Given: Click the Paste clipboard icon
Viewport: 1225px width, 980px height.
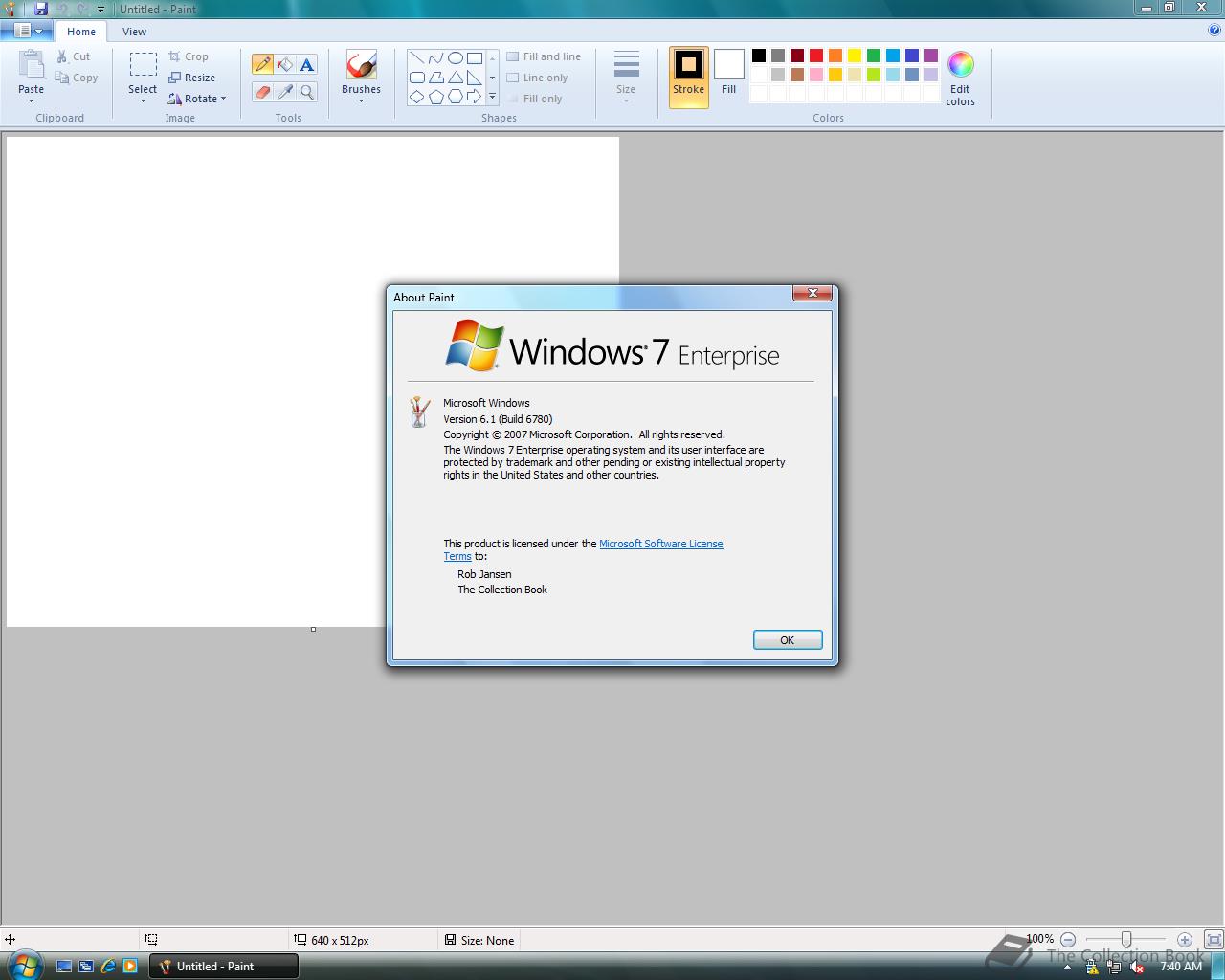Looking at the screenshot, I should tap(32, 65).
